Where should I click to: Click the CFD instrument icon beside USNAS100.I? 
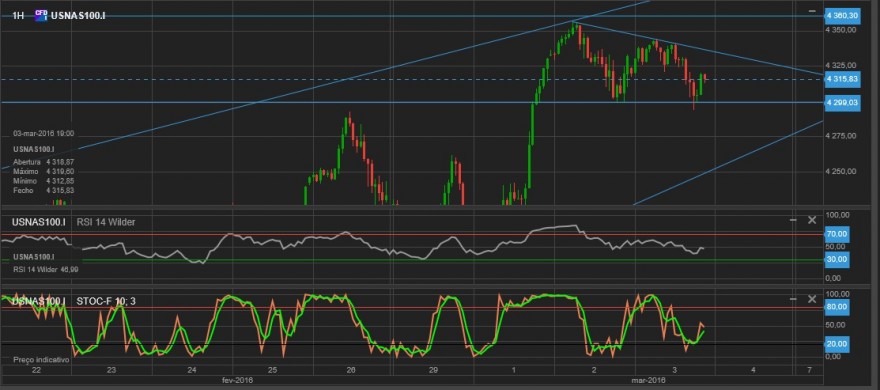pos(41,15)
